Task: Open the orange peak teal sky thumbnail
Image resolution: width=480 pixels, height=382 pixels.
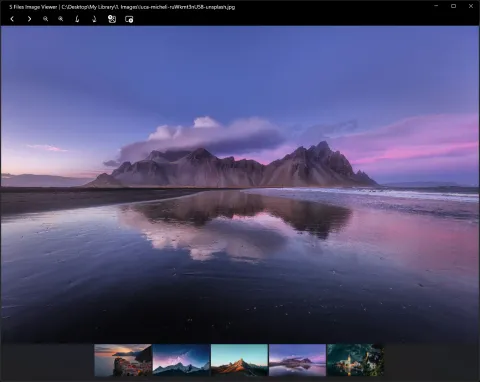Action: (x=239, y=360)
